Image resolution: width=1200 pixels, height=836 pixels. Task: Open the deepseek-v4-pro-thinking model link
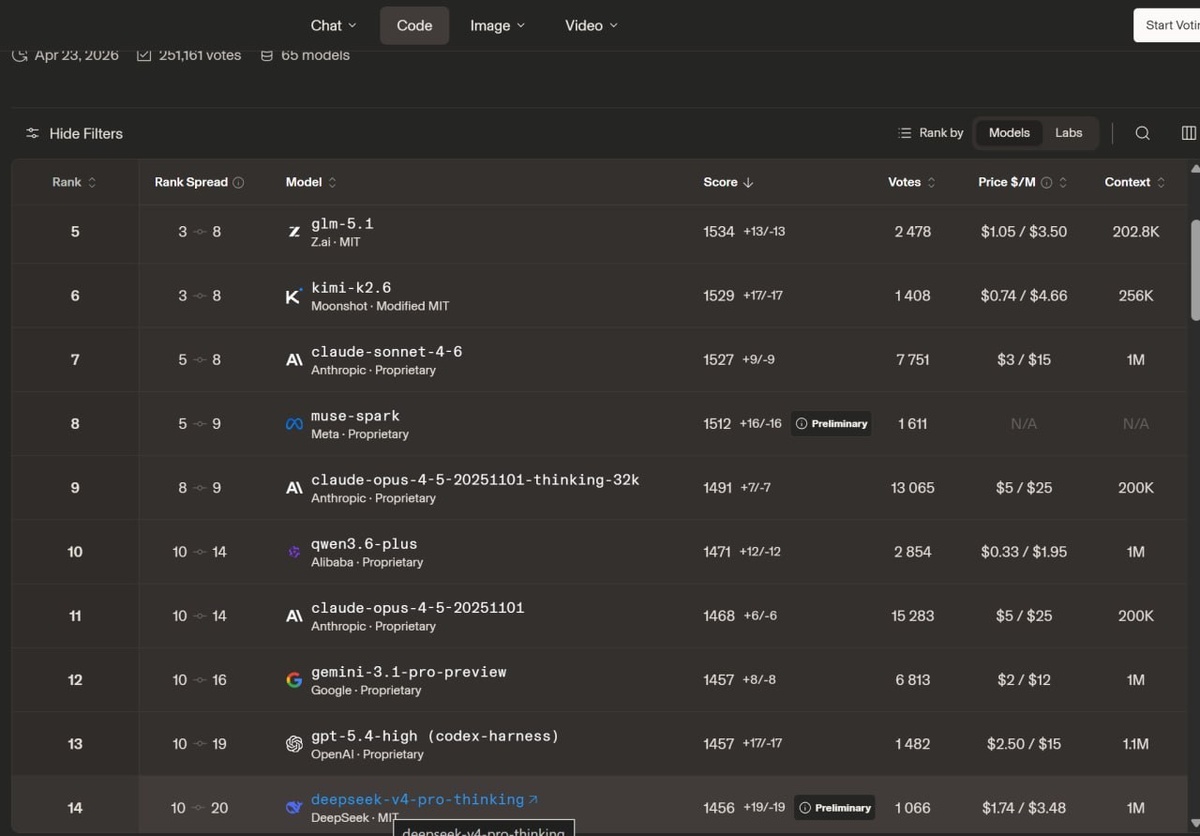point(417,800)
